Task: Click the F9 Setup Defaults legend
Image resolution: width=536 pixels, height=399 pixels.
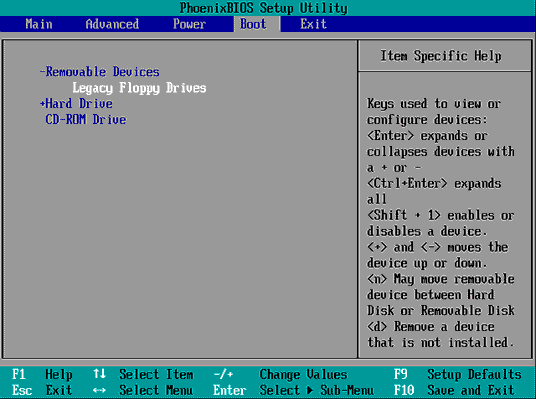Action: click(x=458, y=374)
